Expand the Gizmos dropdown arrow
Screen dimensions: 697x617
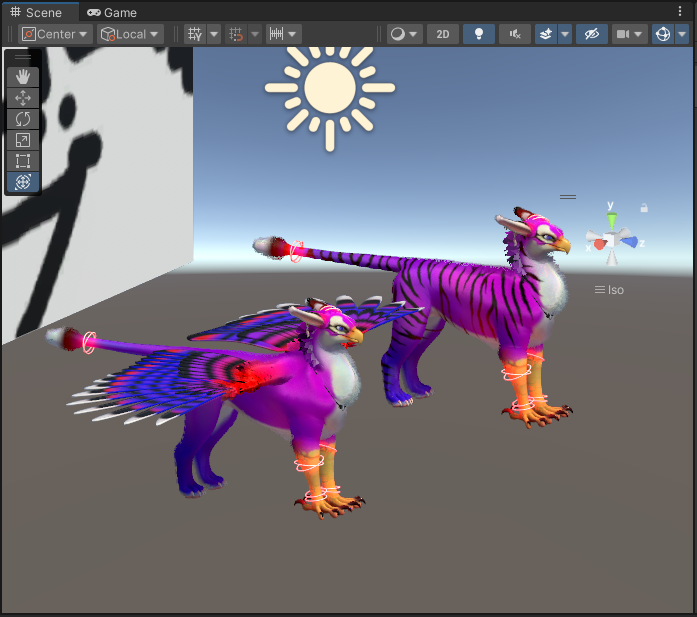pos(683,34)
